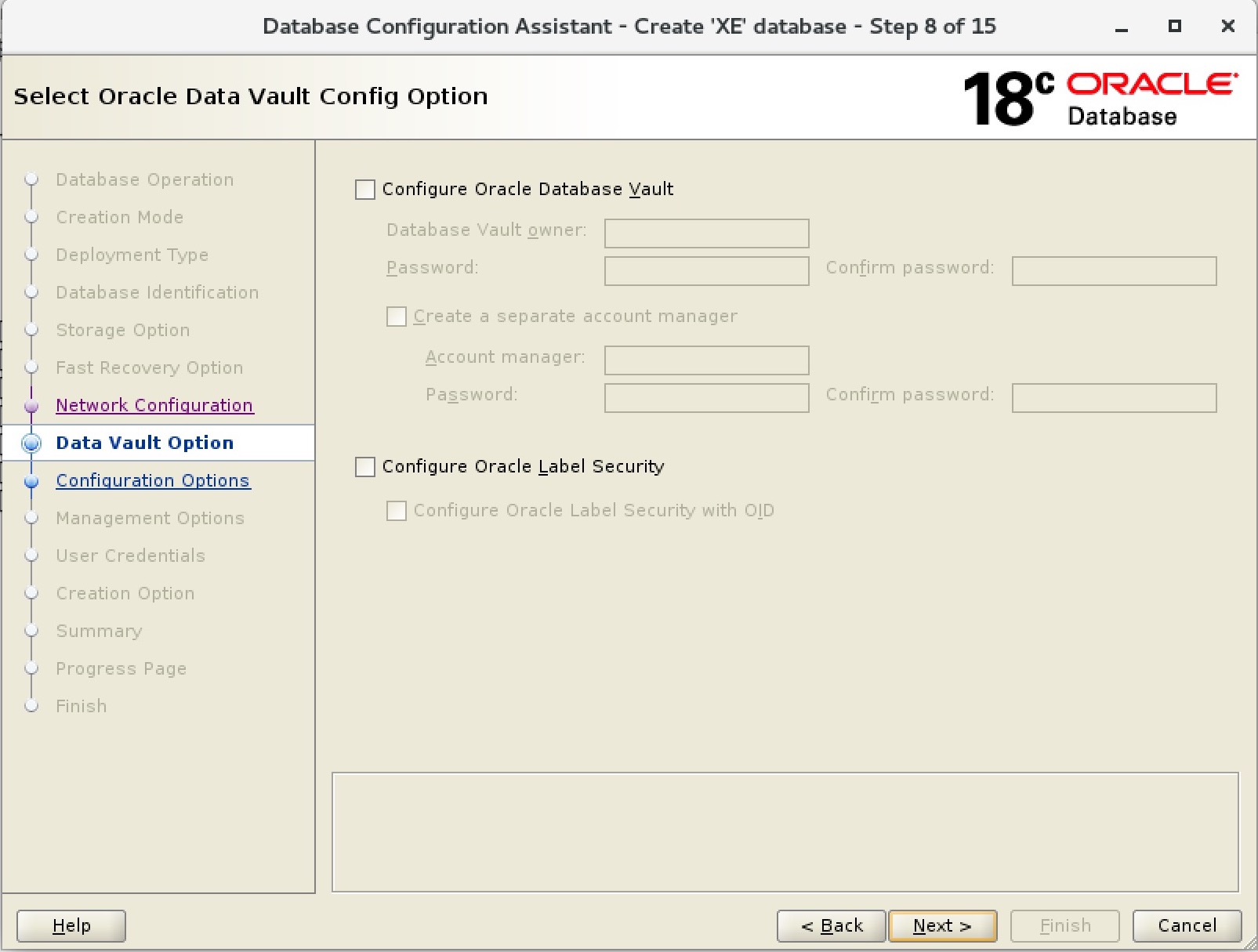Image resolution: width=1258 pixels, height=952 pixels.
Task: Select the Data Vault Option step
Action: coord(144,443)
